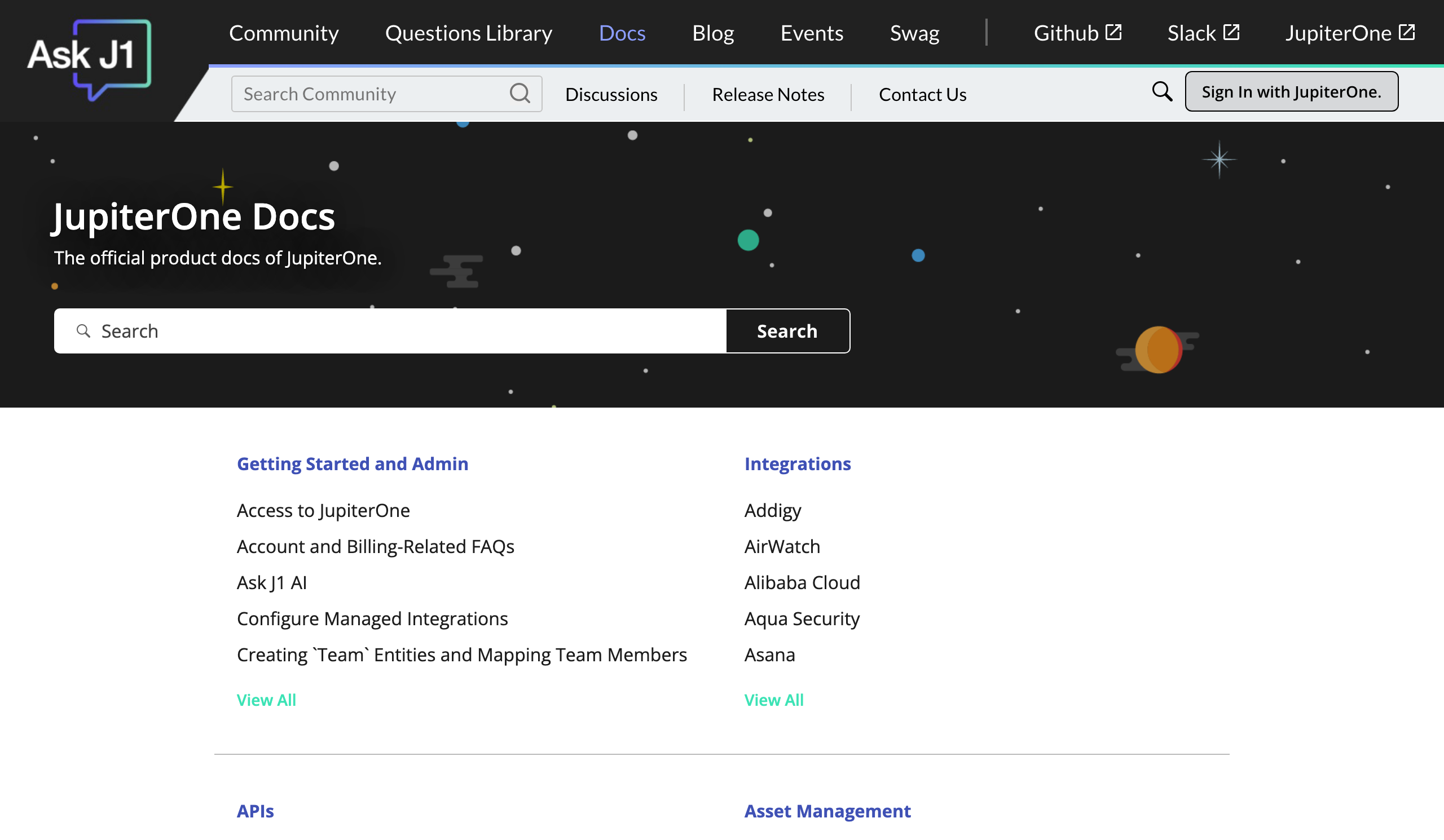
Task: Open the Ask J1 AI article
Action: pyautogui.click(x=272, y=582)
